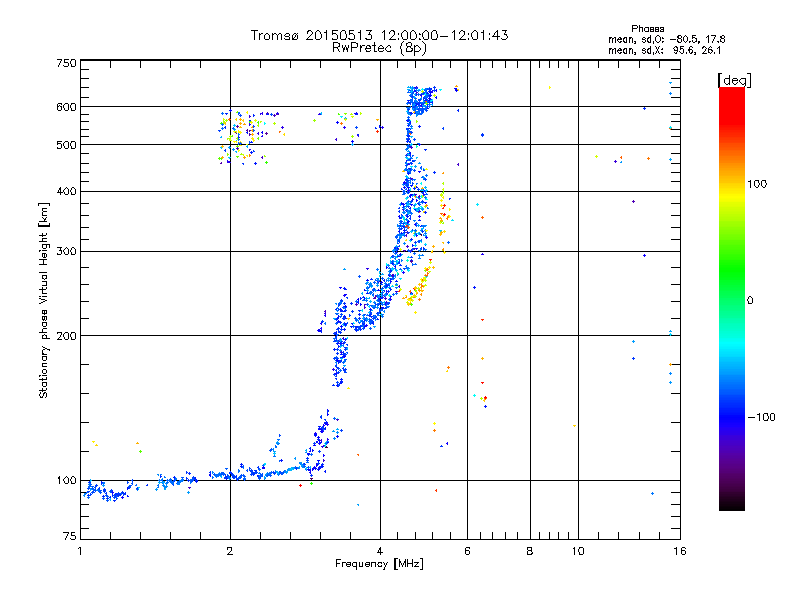Click the dense blue echo cluster above 600 km
The width and height of the screenshot is (800, 600).
point(420,99)
